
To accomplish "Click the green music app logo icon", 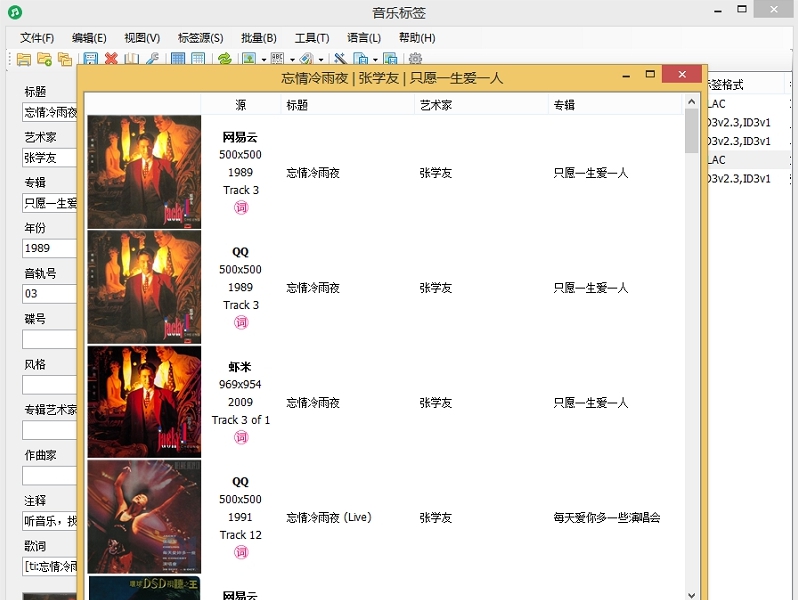I will tap(15, 12).
